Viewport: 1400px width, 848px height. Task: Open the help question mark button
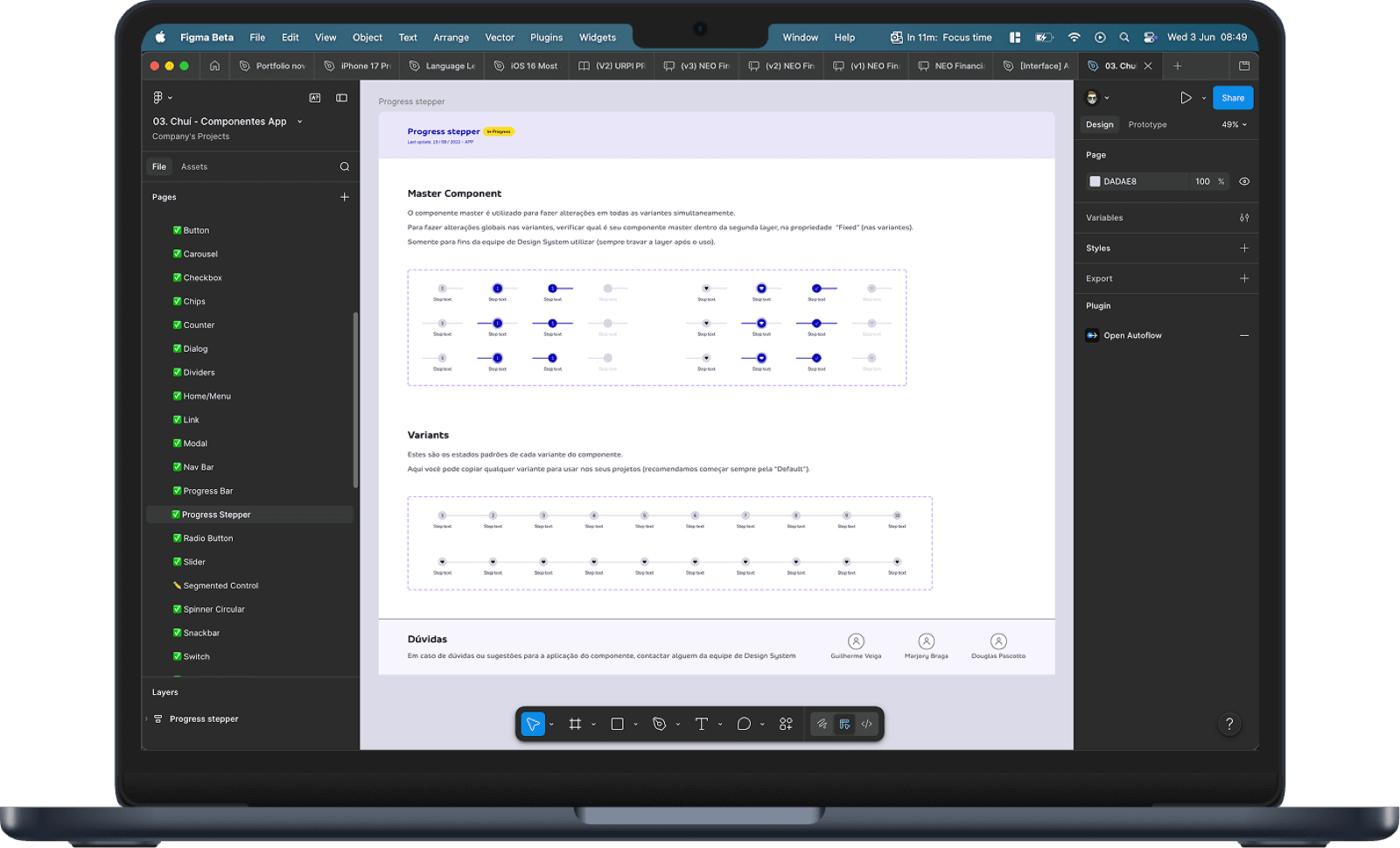pos(1229,724)
